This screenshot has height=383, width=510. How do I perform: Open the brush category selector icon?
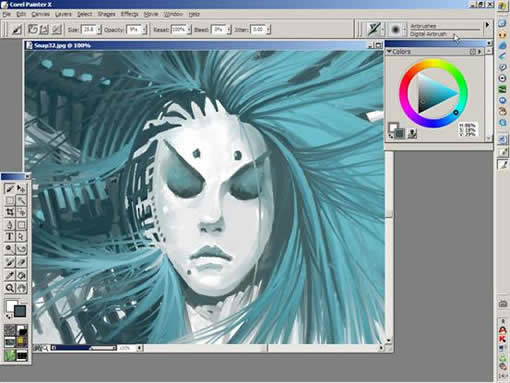[x=374, y=29]
